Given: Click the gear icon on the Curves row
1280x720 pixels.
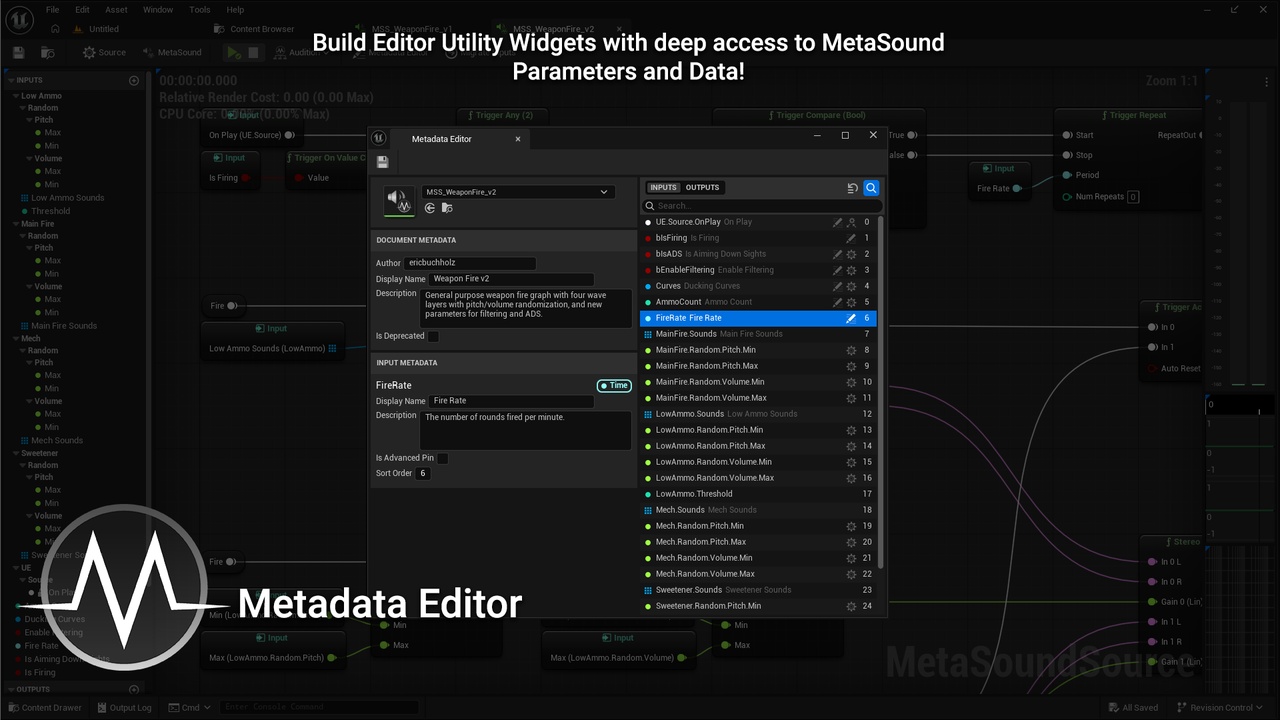Looking at the screenshot, I should click(x=851, y=286).
